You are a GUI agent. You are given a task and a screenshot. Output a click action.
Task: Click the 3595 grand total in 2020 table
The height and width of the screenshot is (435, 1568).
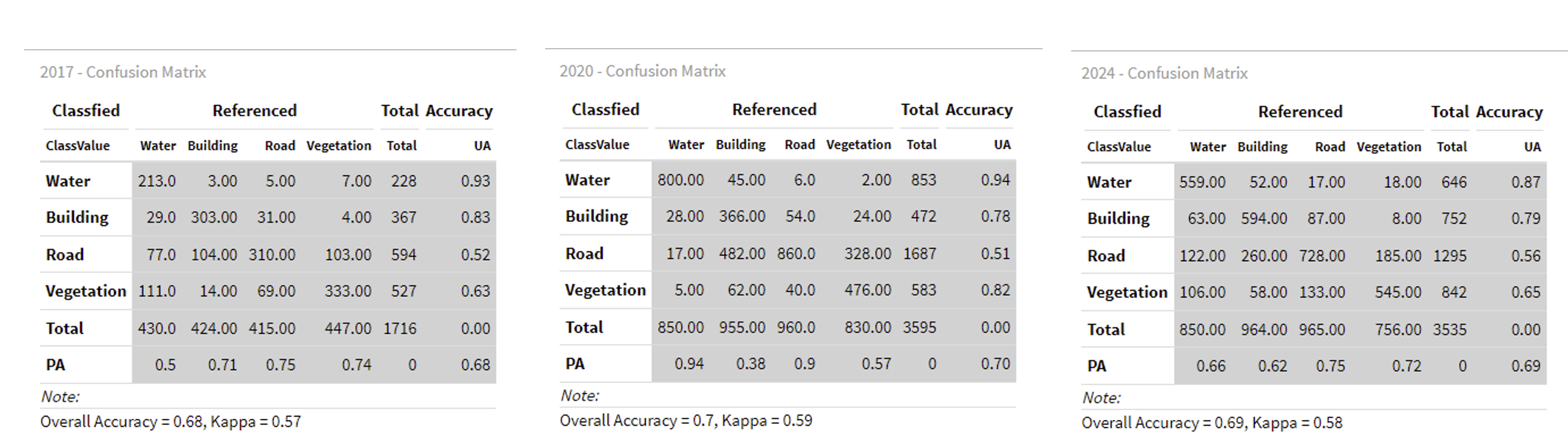[919, 327]
